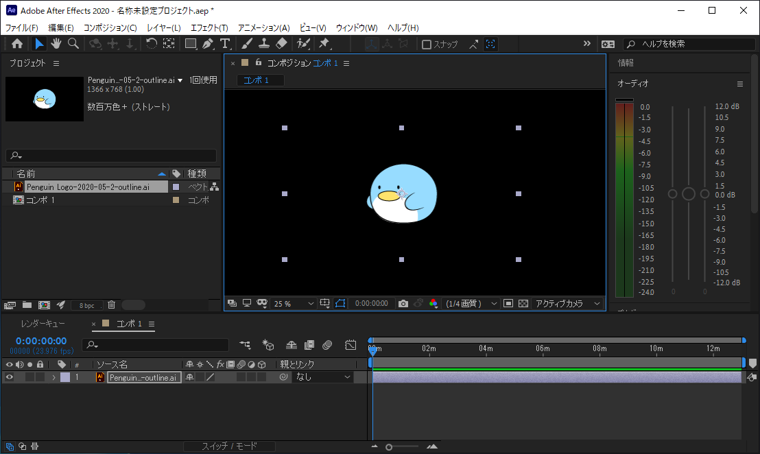The image size is (760, 454).
Task: Click the interpret footage icon in Project panel
Action: pos(10,305)
